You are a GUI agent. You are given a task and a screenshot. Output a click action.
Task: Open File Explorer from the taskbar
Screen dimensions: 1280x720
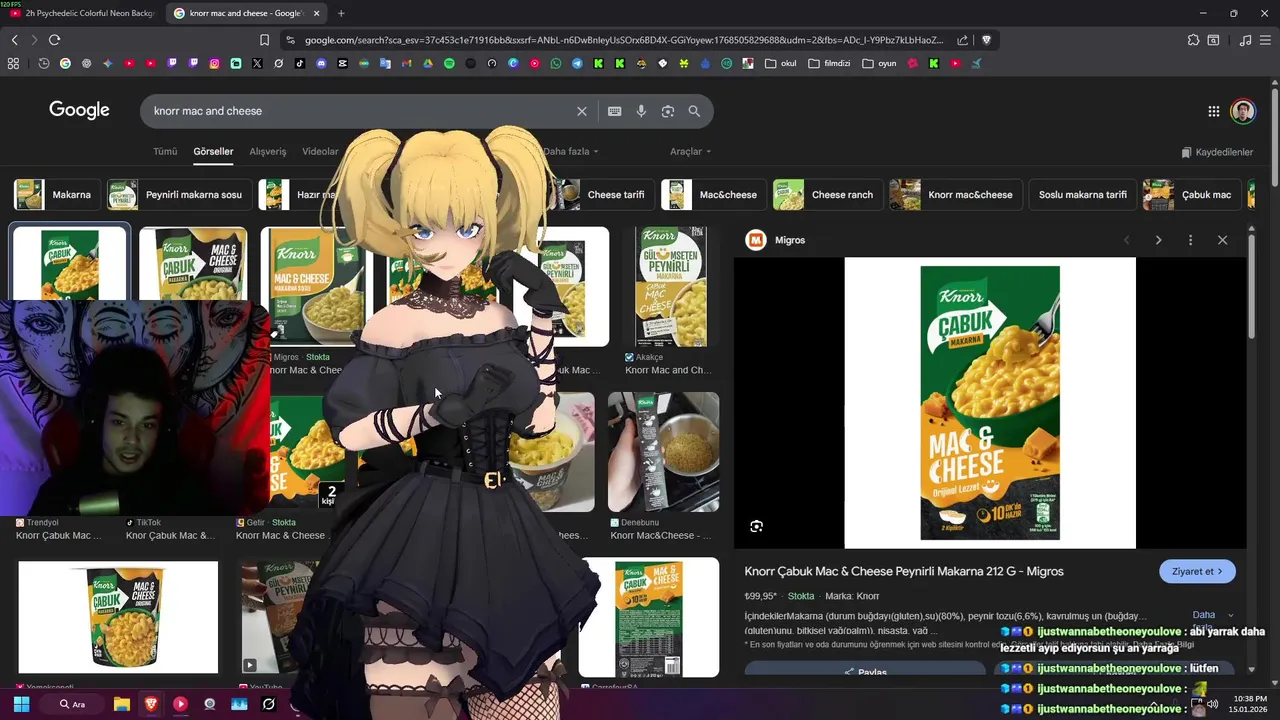121,704
